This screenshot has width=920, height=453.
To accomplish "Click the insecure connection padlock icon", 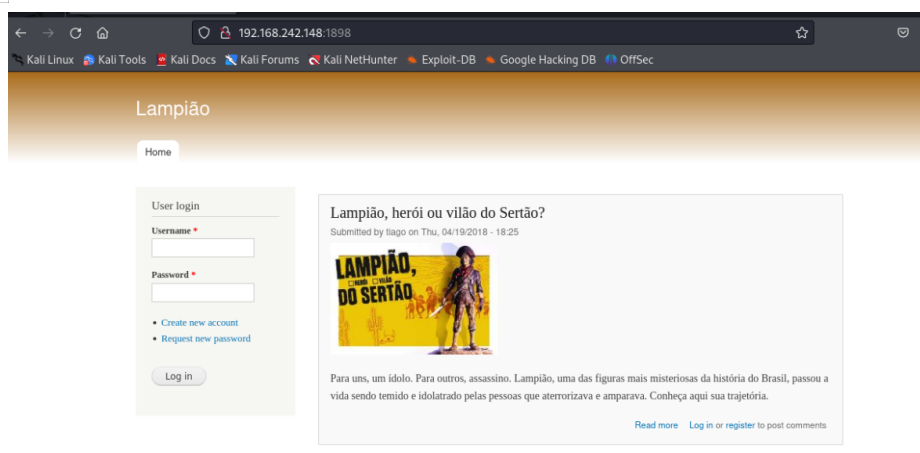I will click(225, 33).
